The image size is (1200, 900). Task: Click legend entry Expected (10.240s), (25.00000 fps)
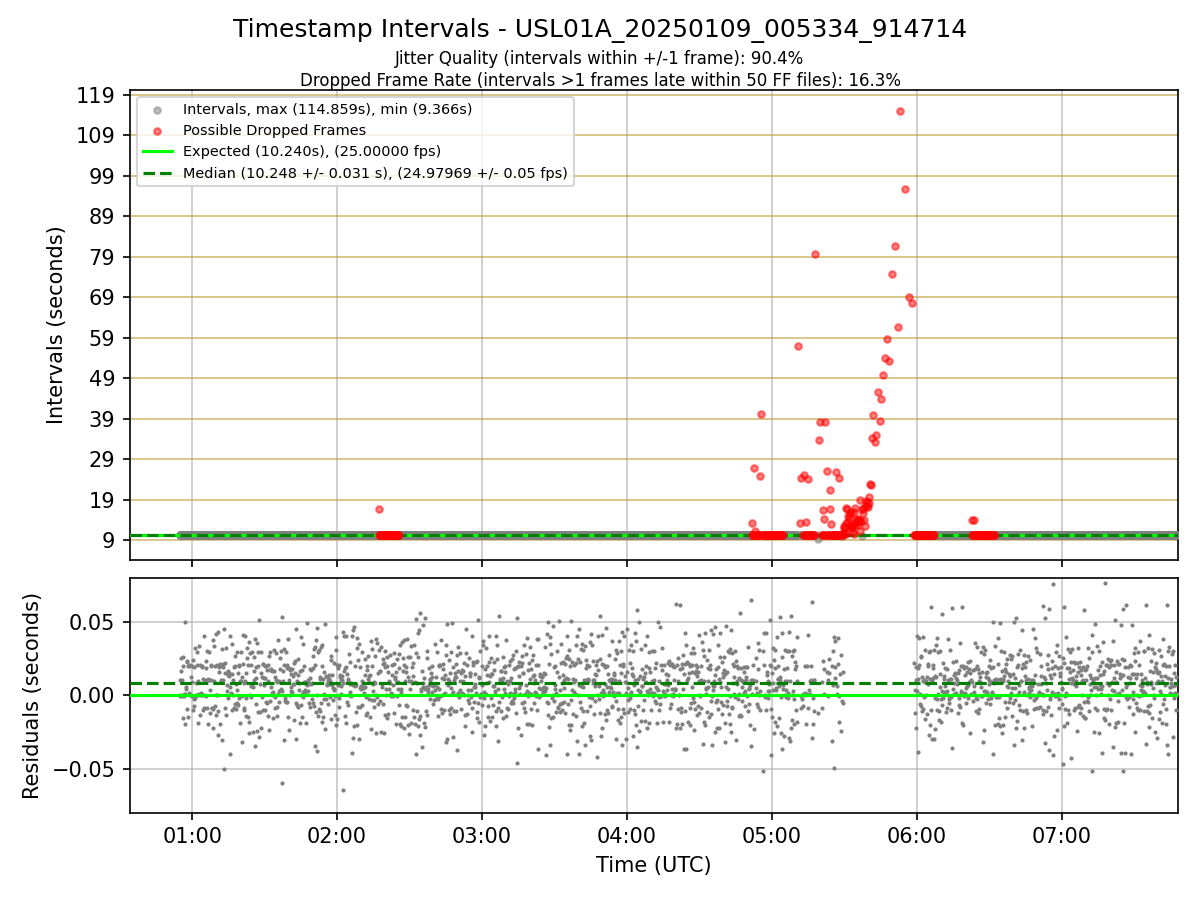(312, 151)
